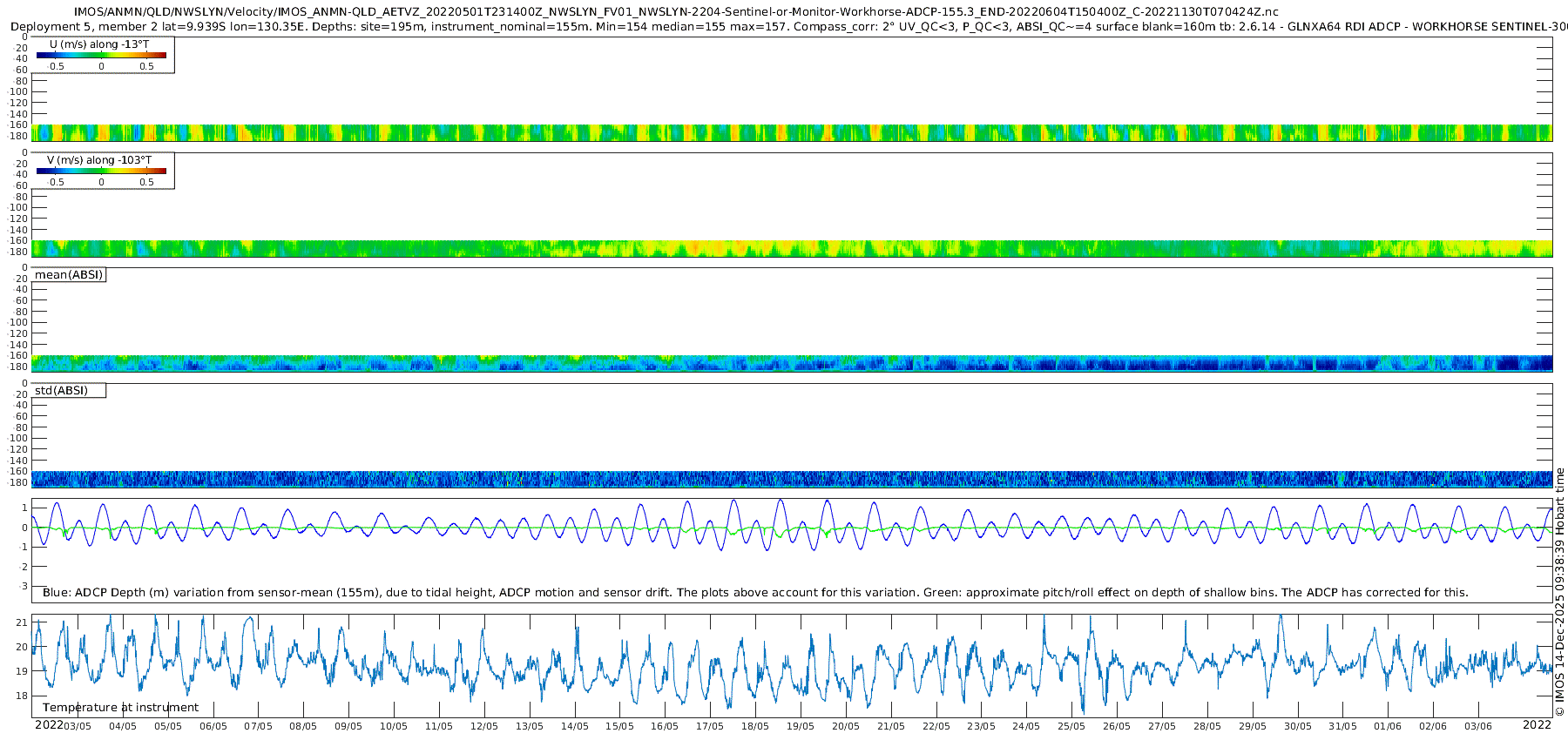Viewport: 1568px width, 740px height.
Task: Click the 'V (m/s) along -103°T' legend title
Action: 99,160
